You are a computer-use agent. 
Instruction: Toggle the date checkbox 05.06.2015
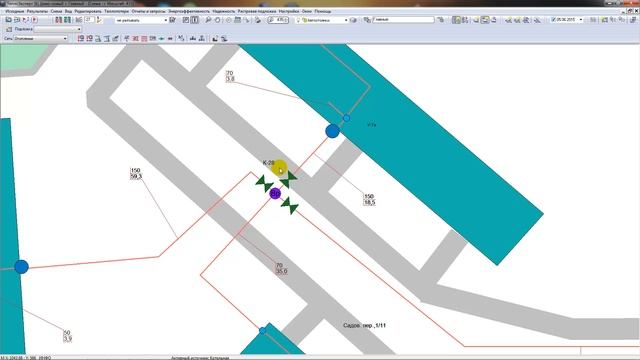pos(553,20)
